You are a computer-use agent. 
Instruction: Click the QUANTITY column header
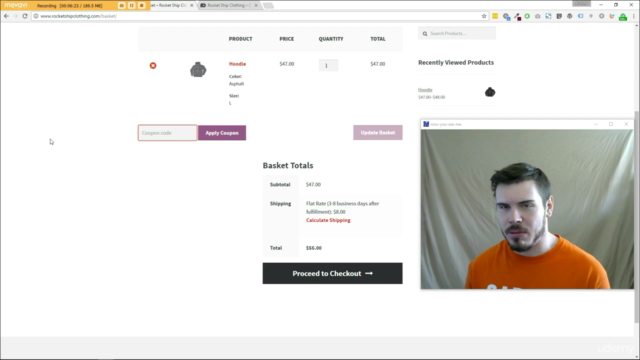point(331,39)
